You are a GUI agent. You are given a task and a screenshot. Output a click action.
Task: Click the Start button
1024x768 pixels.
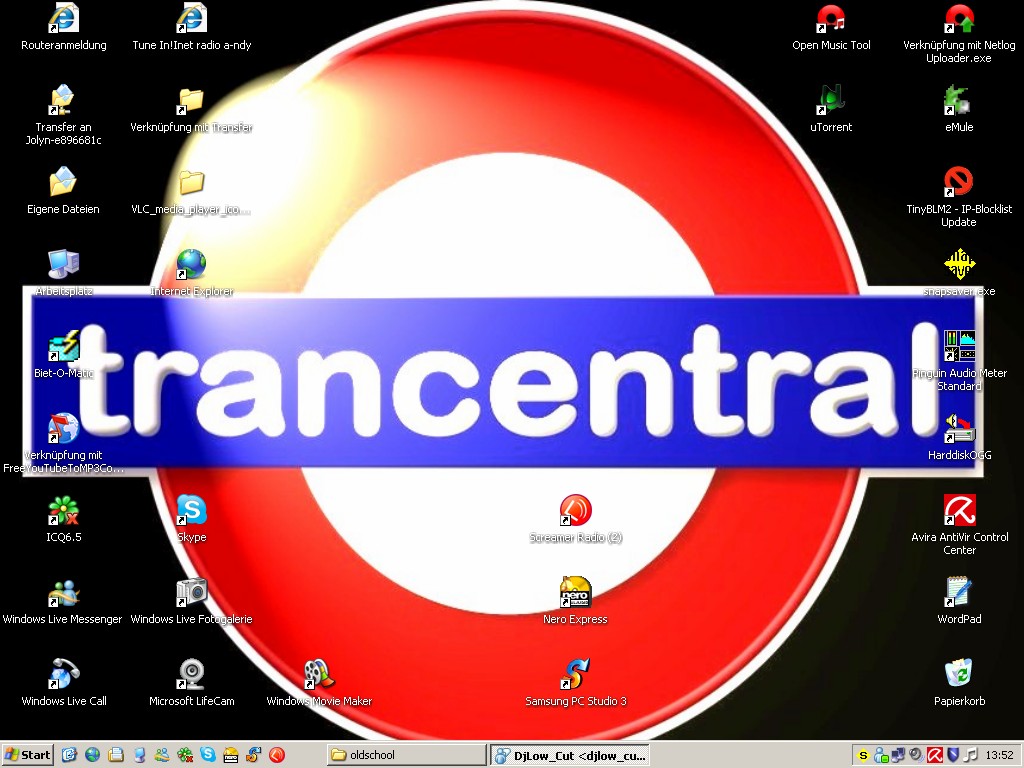point(28,755)
